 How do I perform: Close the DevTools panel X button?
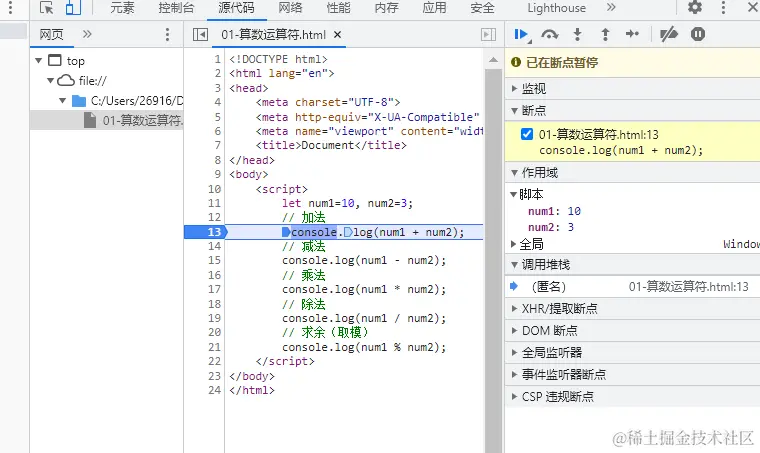[753, 7]
